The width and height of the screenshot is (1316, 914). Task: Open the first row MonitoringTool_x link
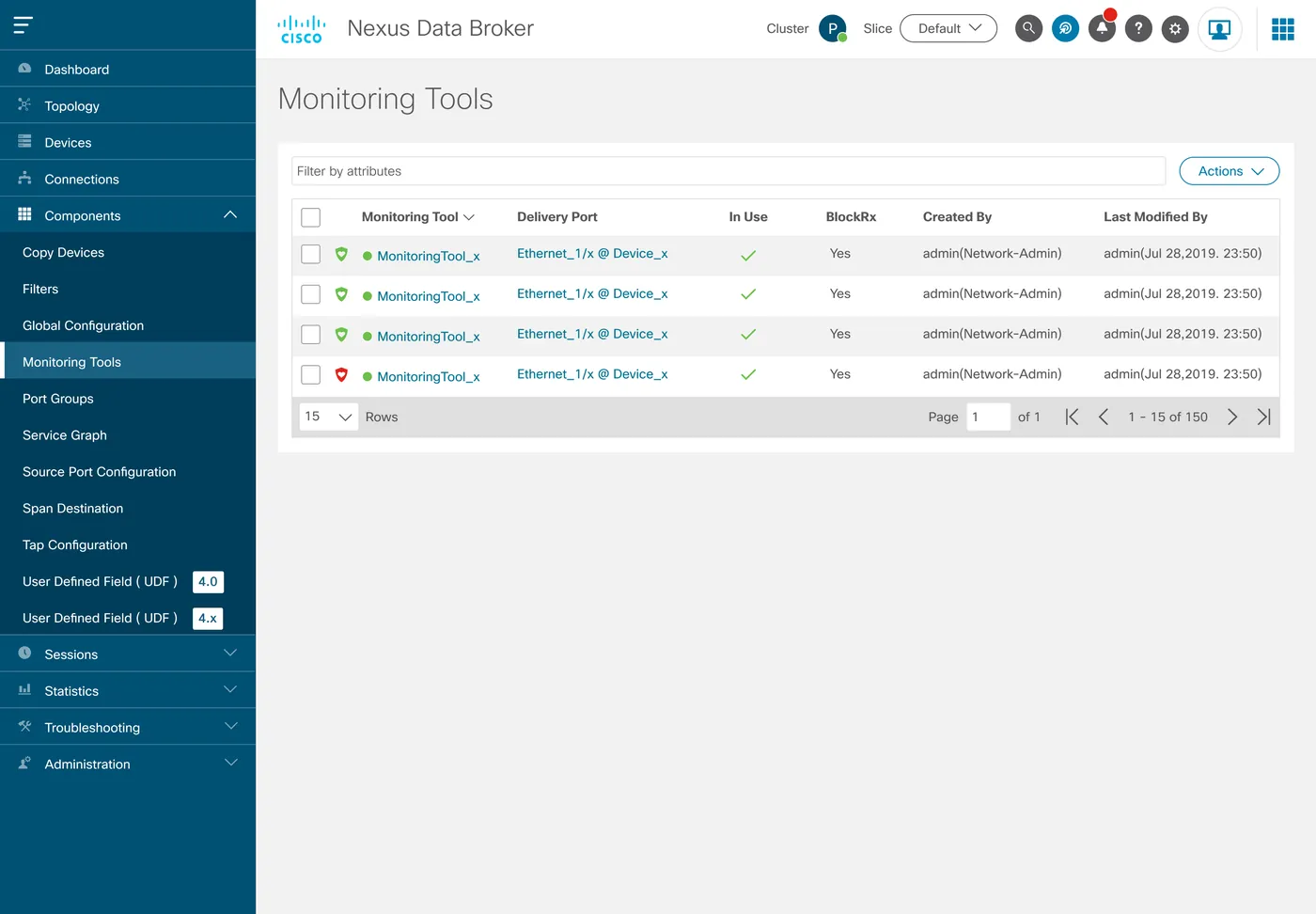pyautogui.click(x=429, y=256)
